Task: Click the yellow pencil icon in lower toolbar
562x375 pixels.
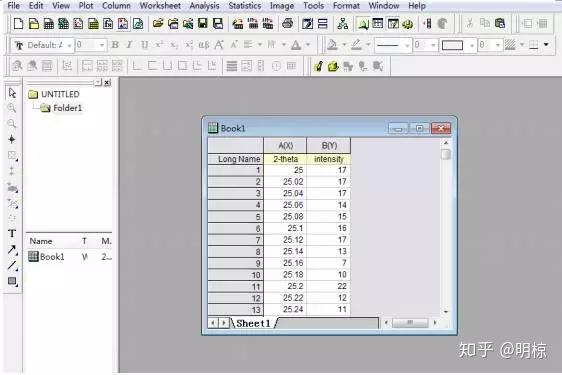Action: (x=318, y=66)
